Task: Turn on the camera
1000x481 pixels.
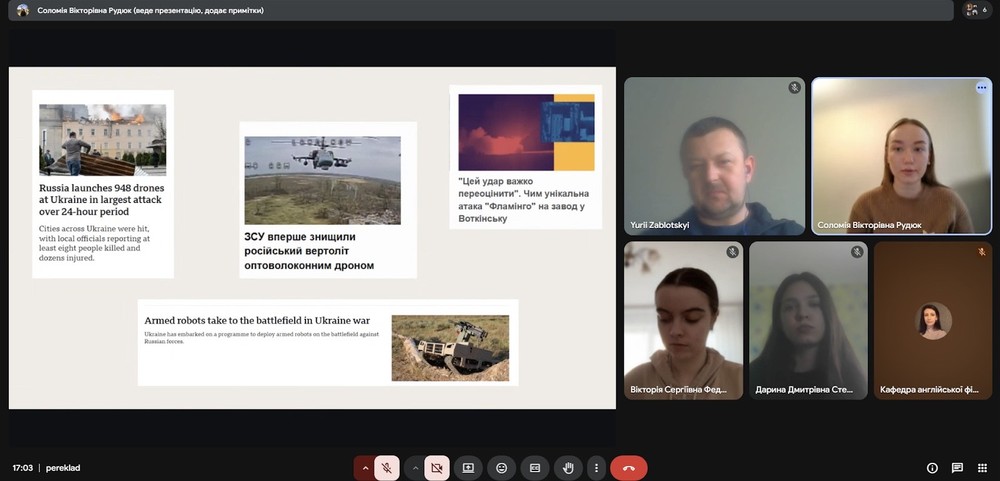Action: tap(436, 467)
